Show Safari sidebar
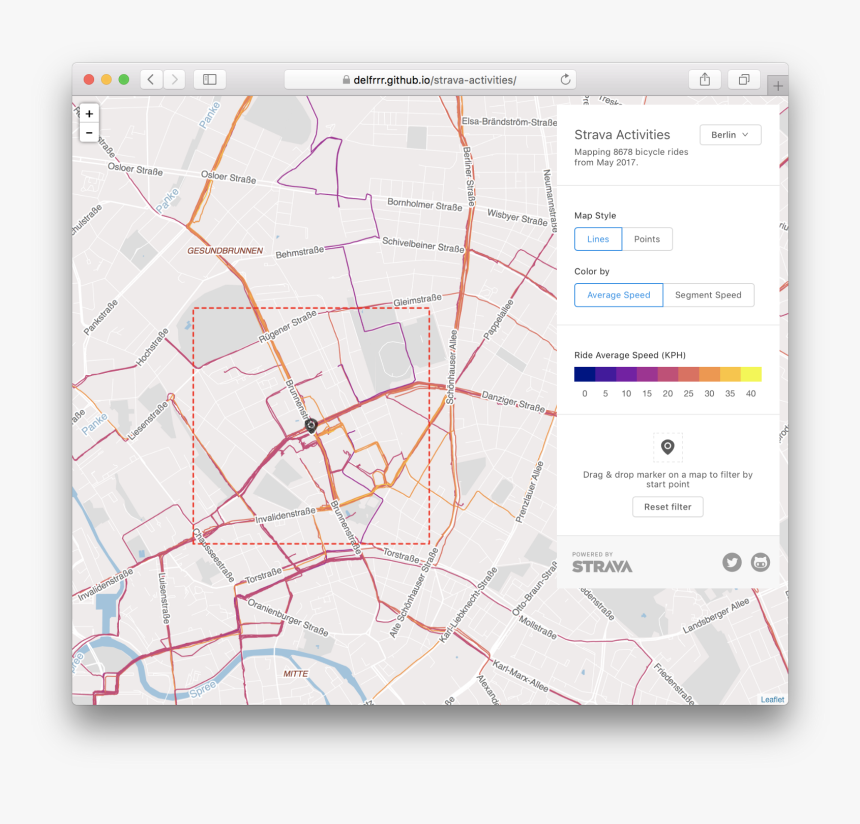Viewport: 860px width, 824px height. pos(210,79)
